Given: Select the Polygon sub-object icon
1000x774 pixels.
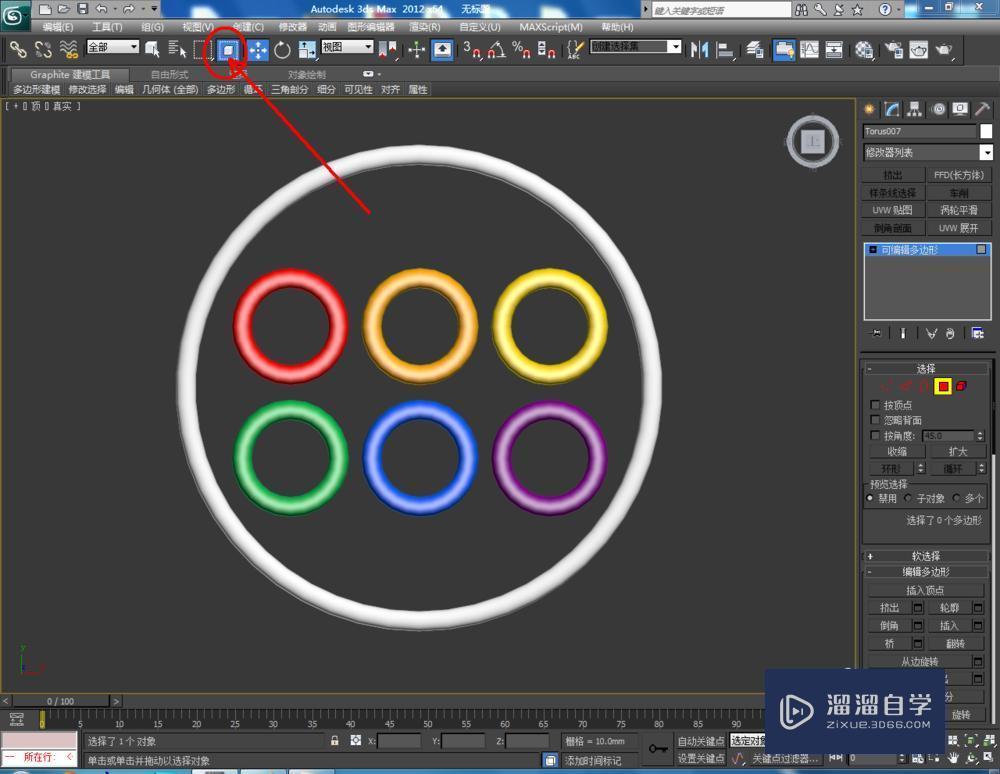Looking at the screenshot, I should tap(941, 387).
